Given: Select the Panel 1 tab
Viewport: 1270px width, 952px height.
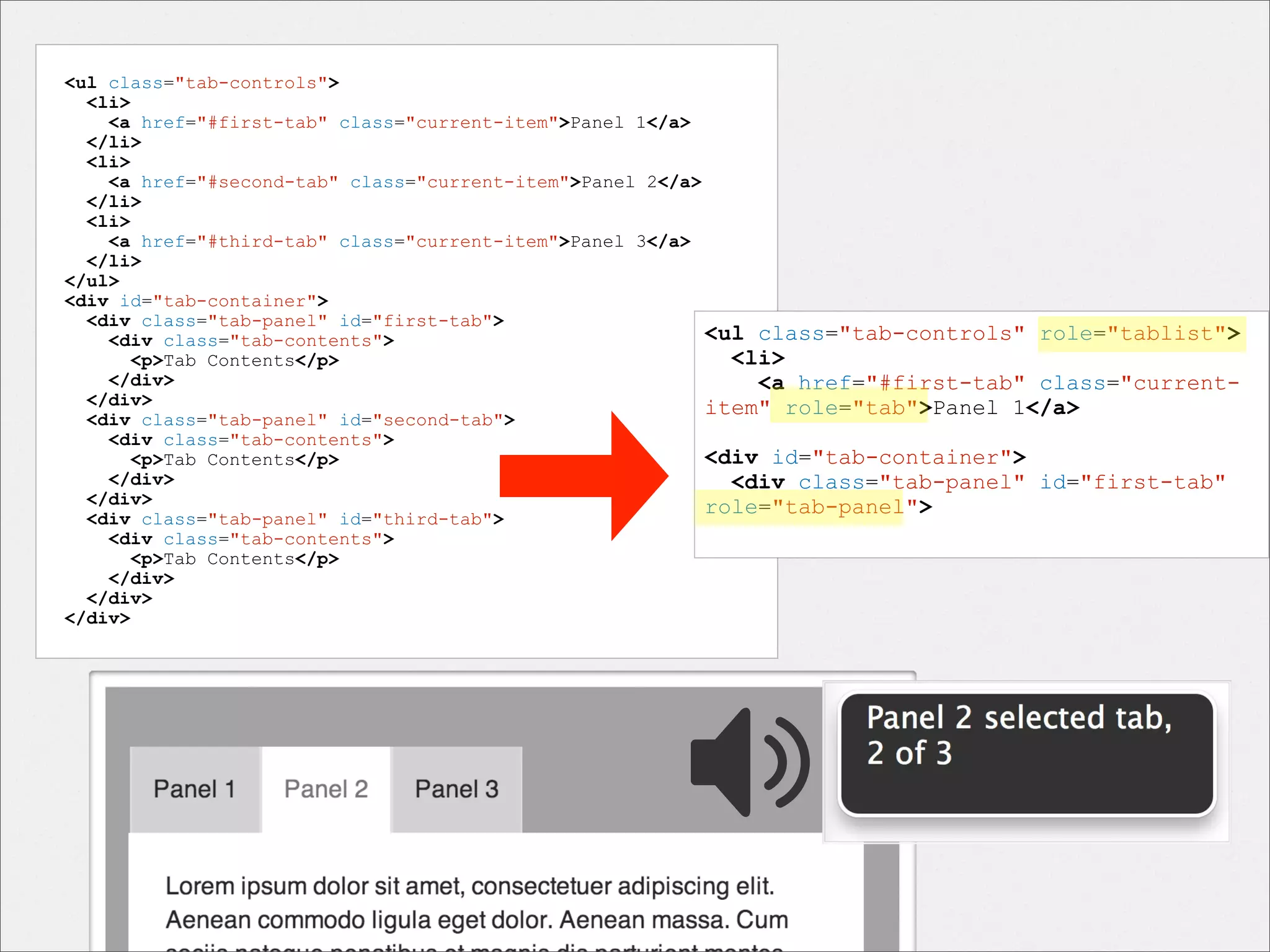Looking at the screenshot, I should (195, 789).
